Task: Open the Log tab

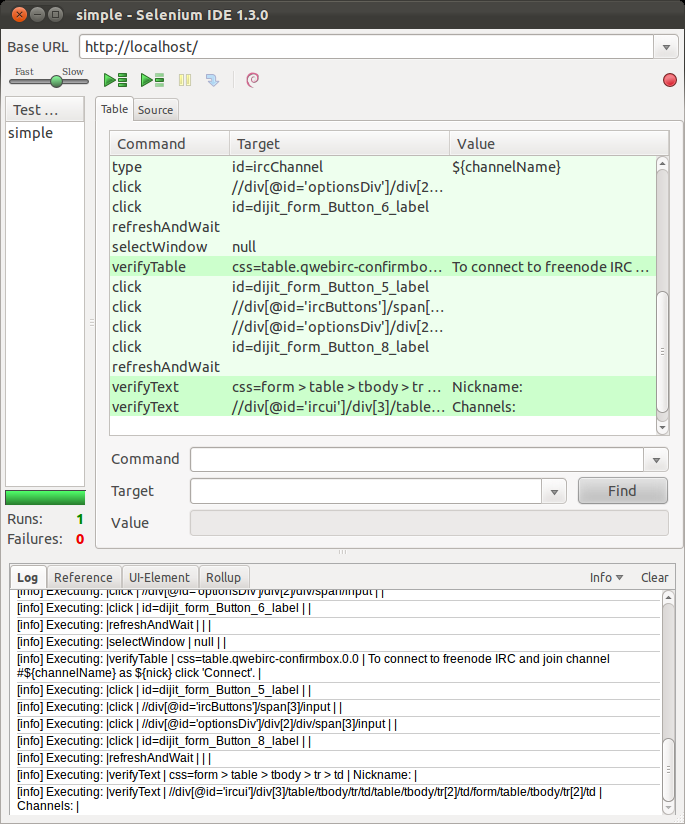Action: (x=27, y=578)
